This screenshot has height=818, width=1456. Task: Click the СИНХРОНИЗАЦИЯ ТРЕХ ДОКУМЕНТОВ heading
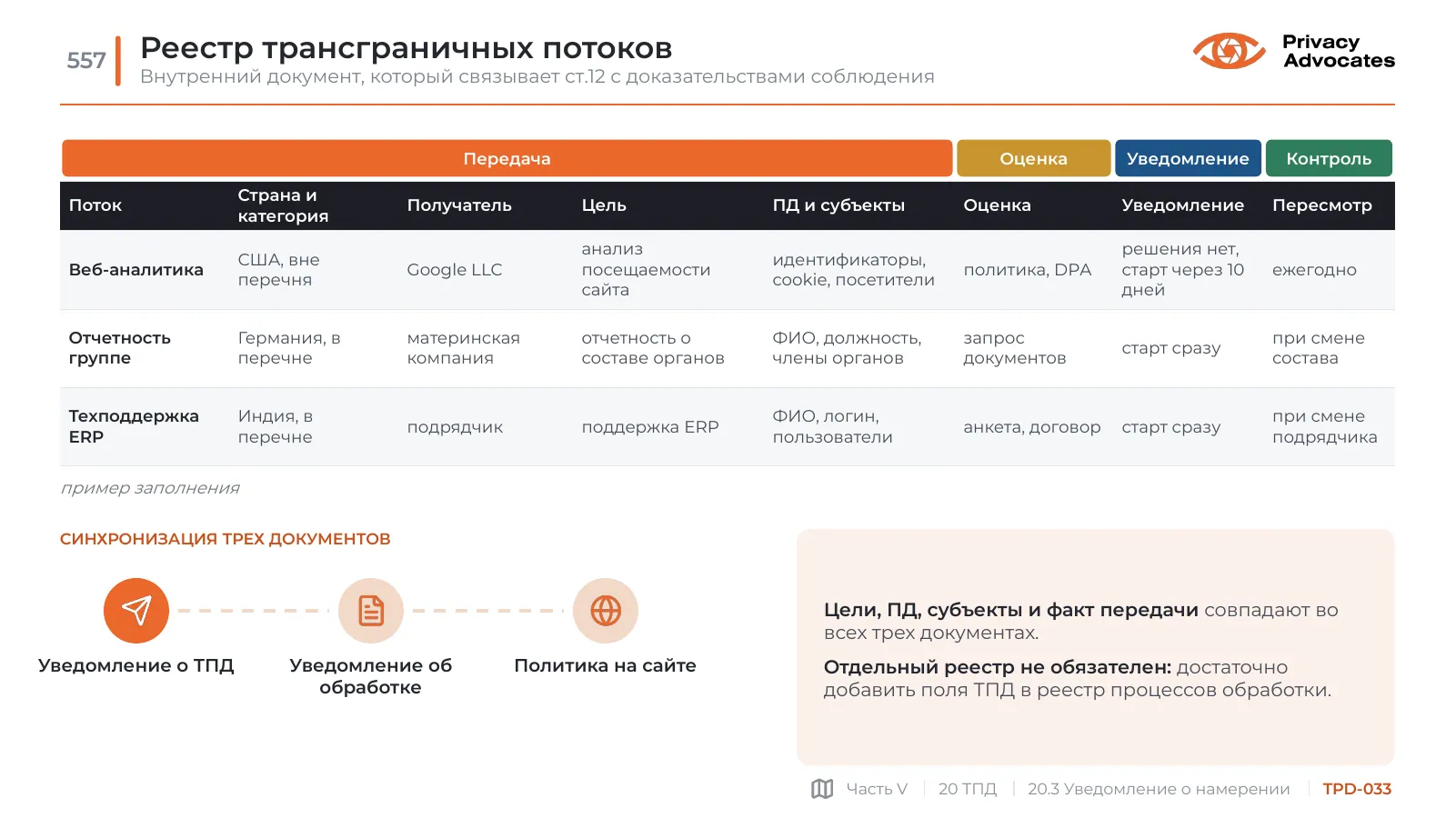pos(226,539)
